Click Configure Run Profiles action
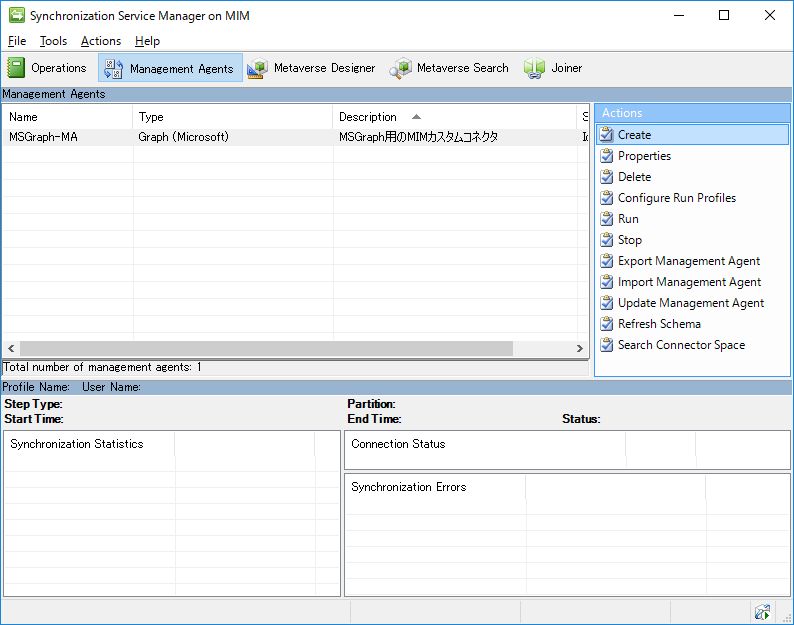794x625 pixels. (x=676, y=198)
